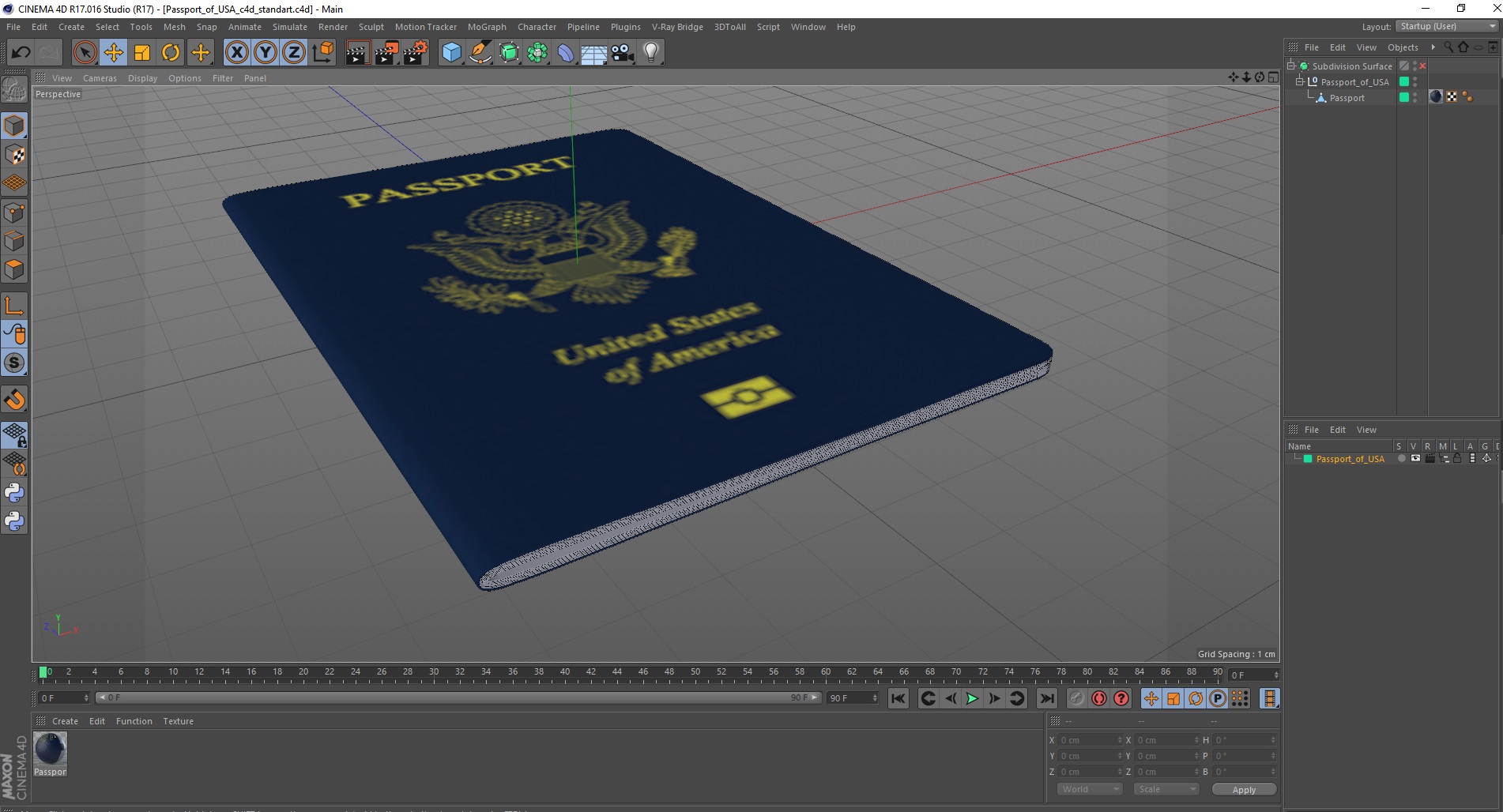Toggle Passport_of_USA layer solo dot
The width and height of the screenshot is (1503, 812).
tap(1401, 458)
